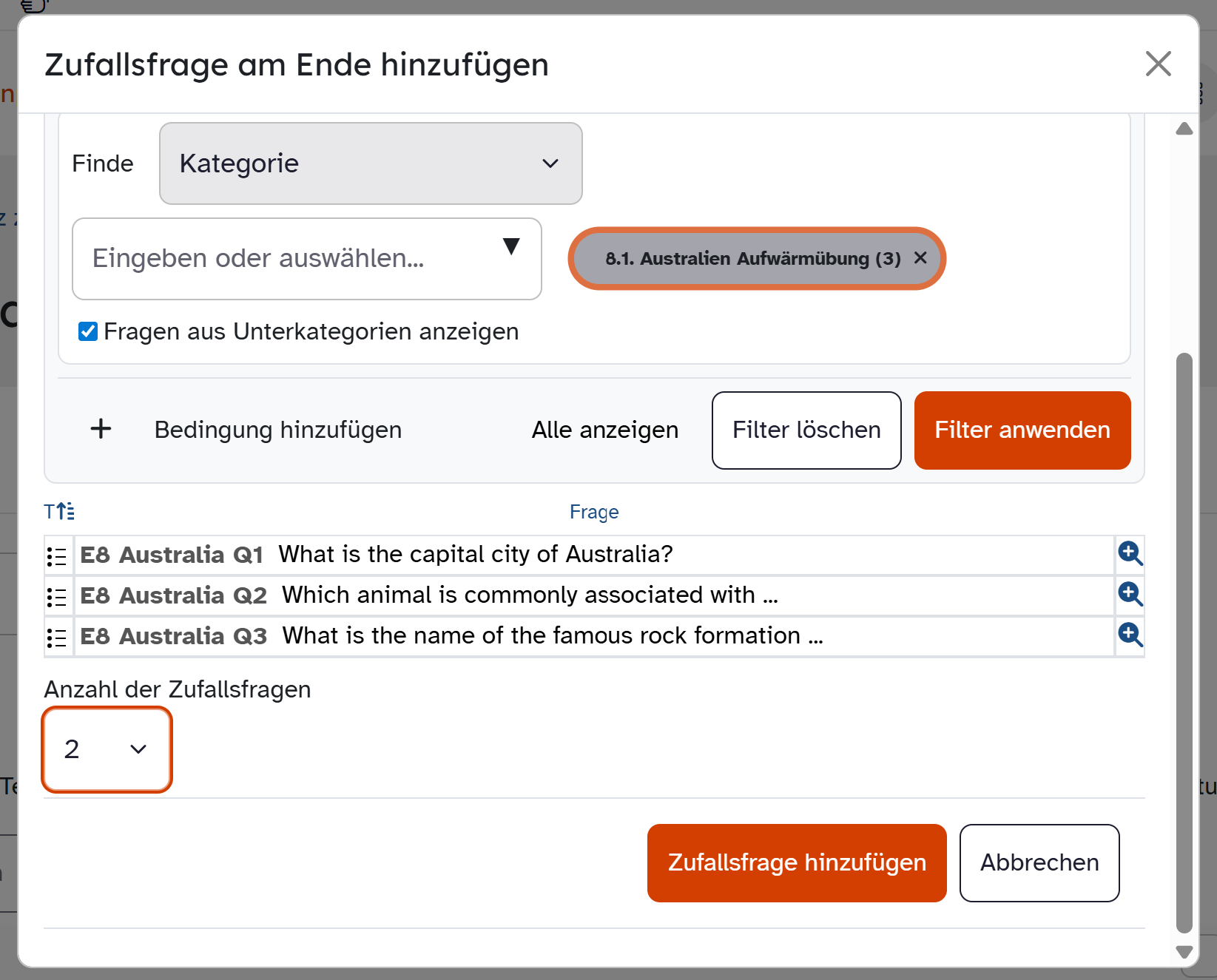This screenshot has width=1217, height=980.
Task: Sort by Frage column header
Action: [593, 512]
